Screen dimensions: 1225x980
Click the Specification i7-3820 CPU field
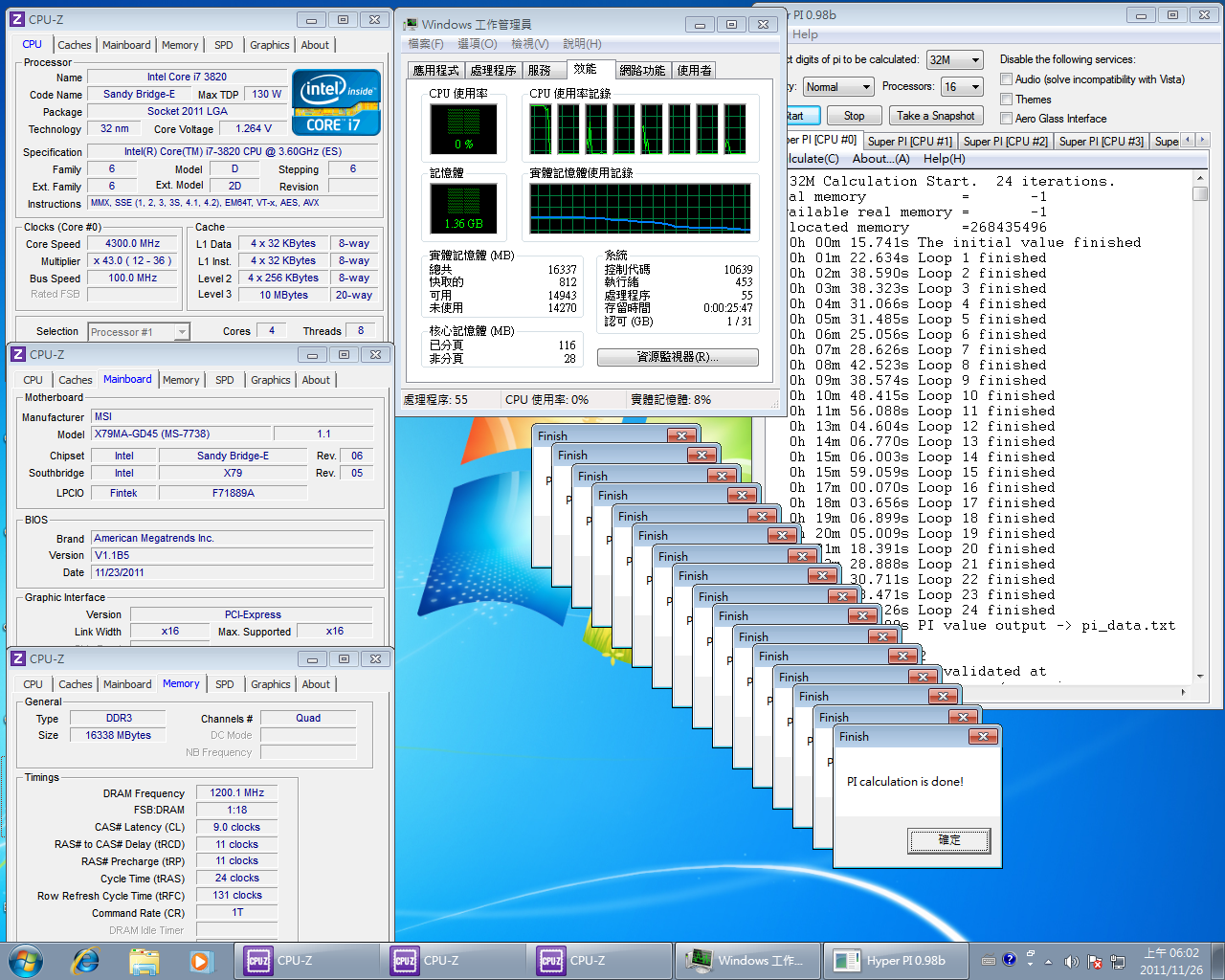coord(233,151)
